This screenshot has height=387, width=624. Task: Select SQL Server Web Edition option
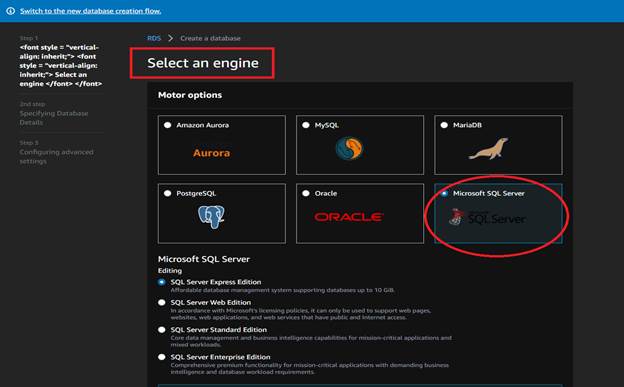(162, 303)
